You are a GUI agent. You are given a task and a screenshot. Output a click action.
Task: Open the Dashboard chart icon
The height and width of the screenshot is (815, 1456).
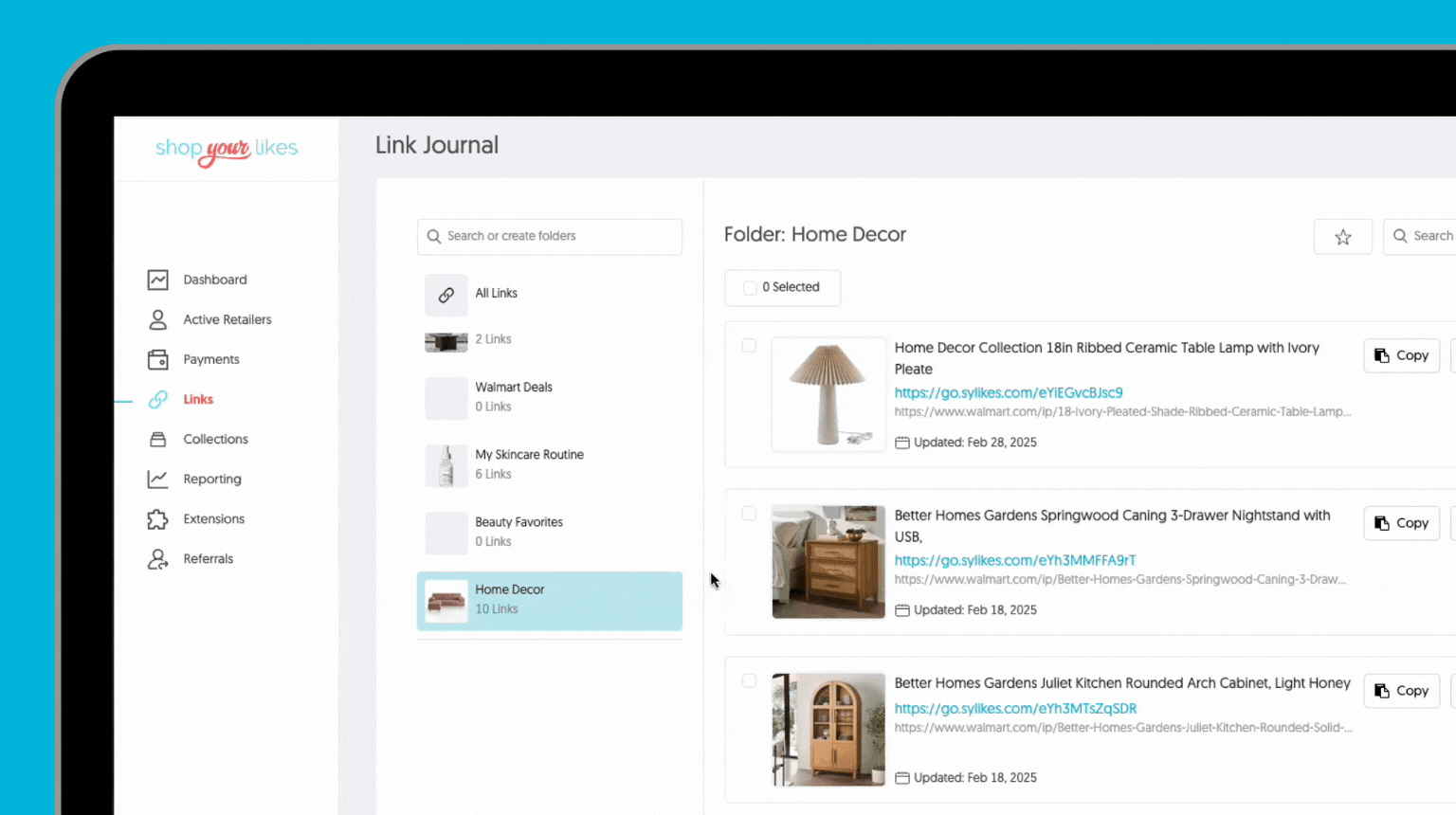(x=158, y=280)
